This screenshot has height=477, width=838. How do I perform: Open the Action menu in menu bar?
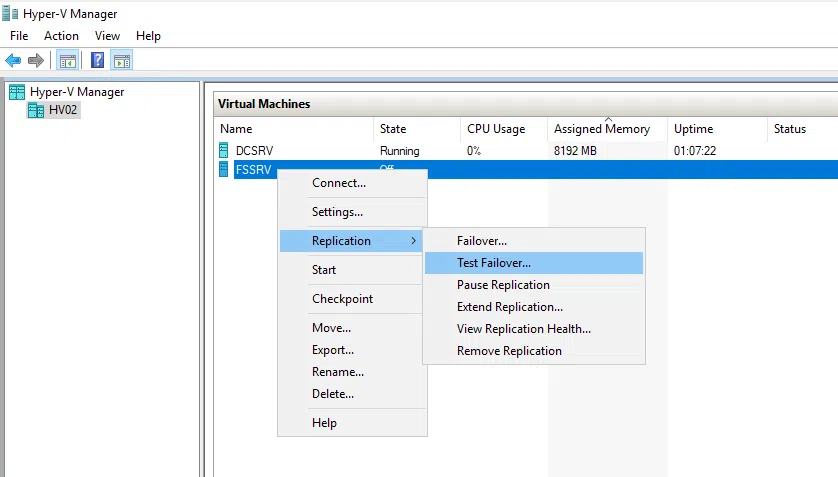pyautogui.click(x=61, y=36)
